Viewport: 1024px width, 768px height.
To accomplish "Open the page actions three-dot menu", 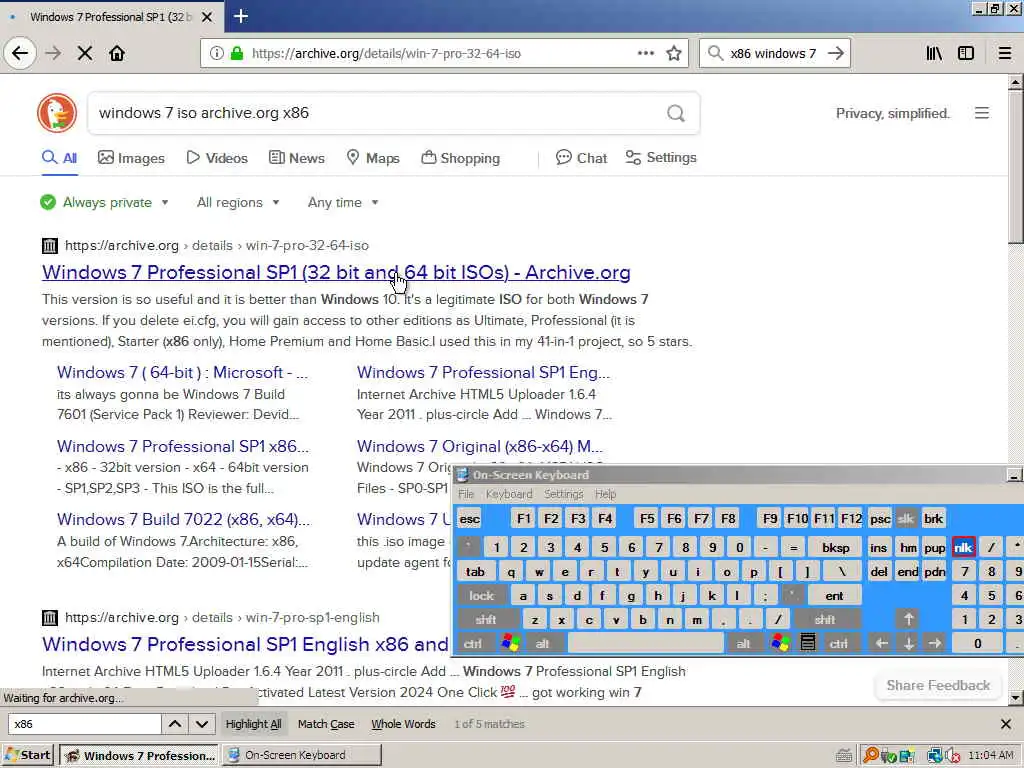I will pyautogui.click(x=646, y=54).
